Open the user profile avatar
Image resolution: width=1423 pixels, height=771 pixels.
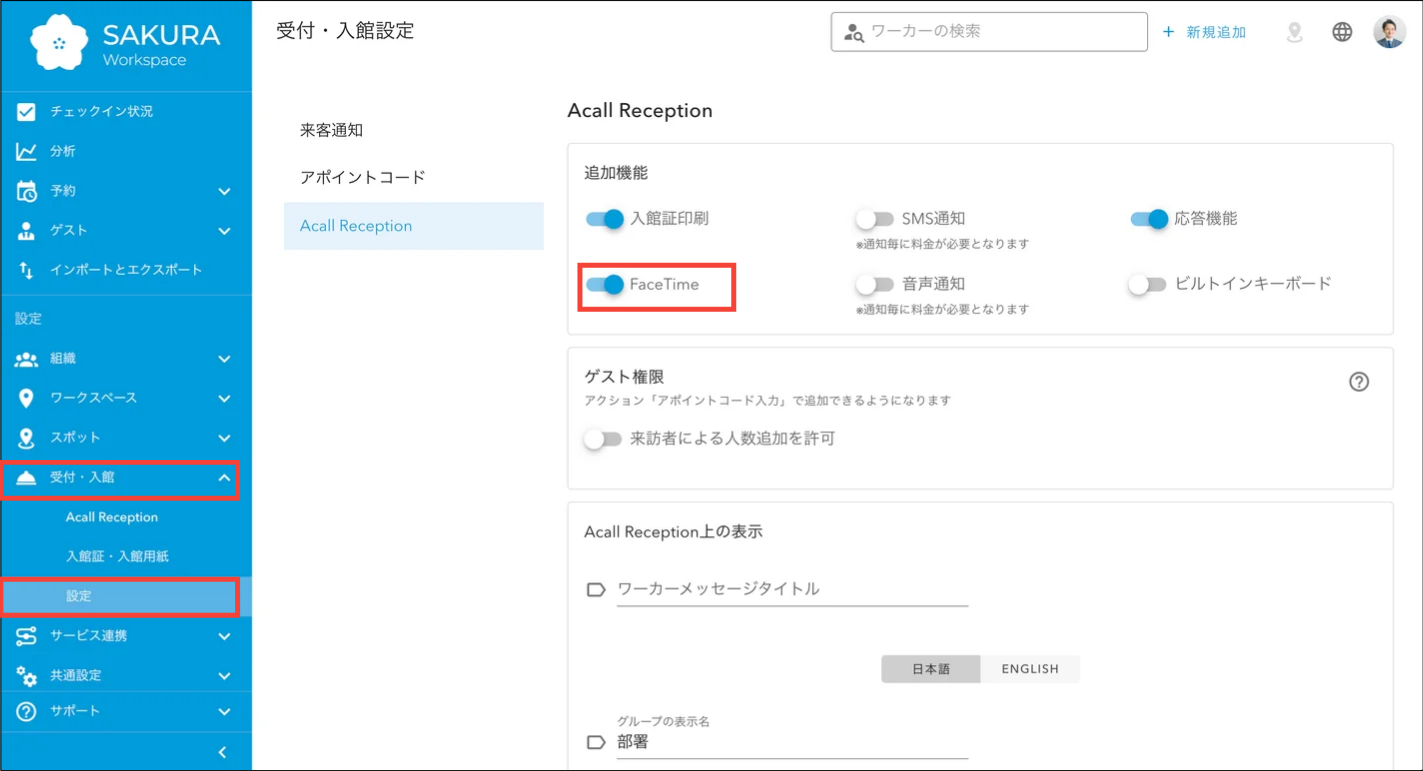[1389, 32]
